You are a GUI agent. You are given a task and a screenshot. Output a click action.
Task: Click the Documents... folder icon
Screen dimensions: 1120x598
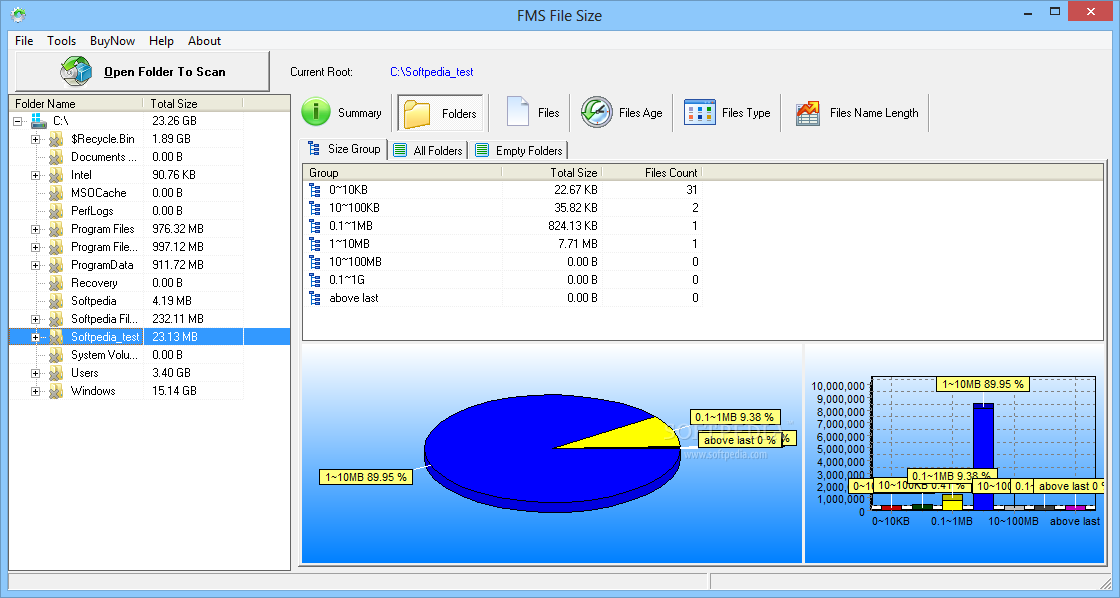coord(56,157)
